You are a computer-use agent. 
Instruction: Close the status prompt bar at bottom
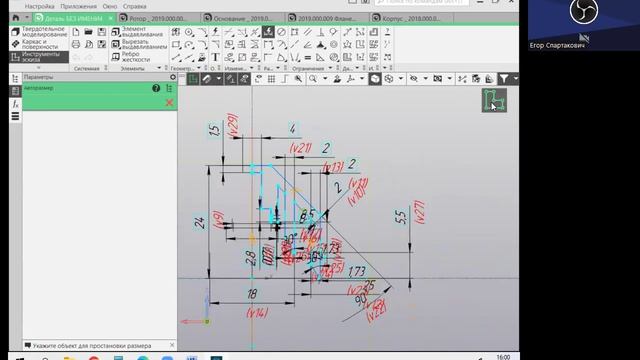[172, 345]
